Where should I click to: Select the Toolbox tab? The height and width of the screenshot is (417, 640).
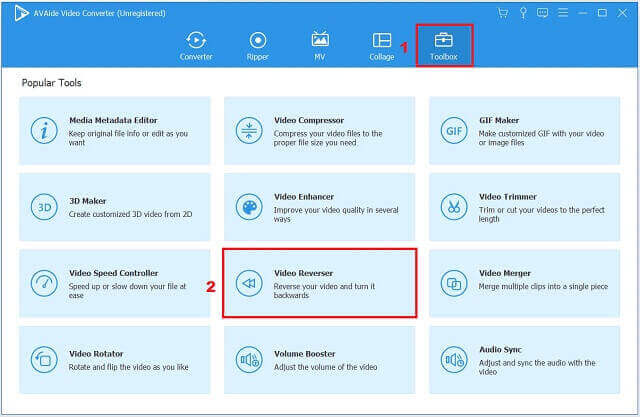click(x=444, y=46)
